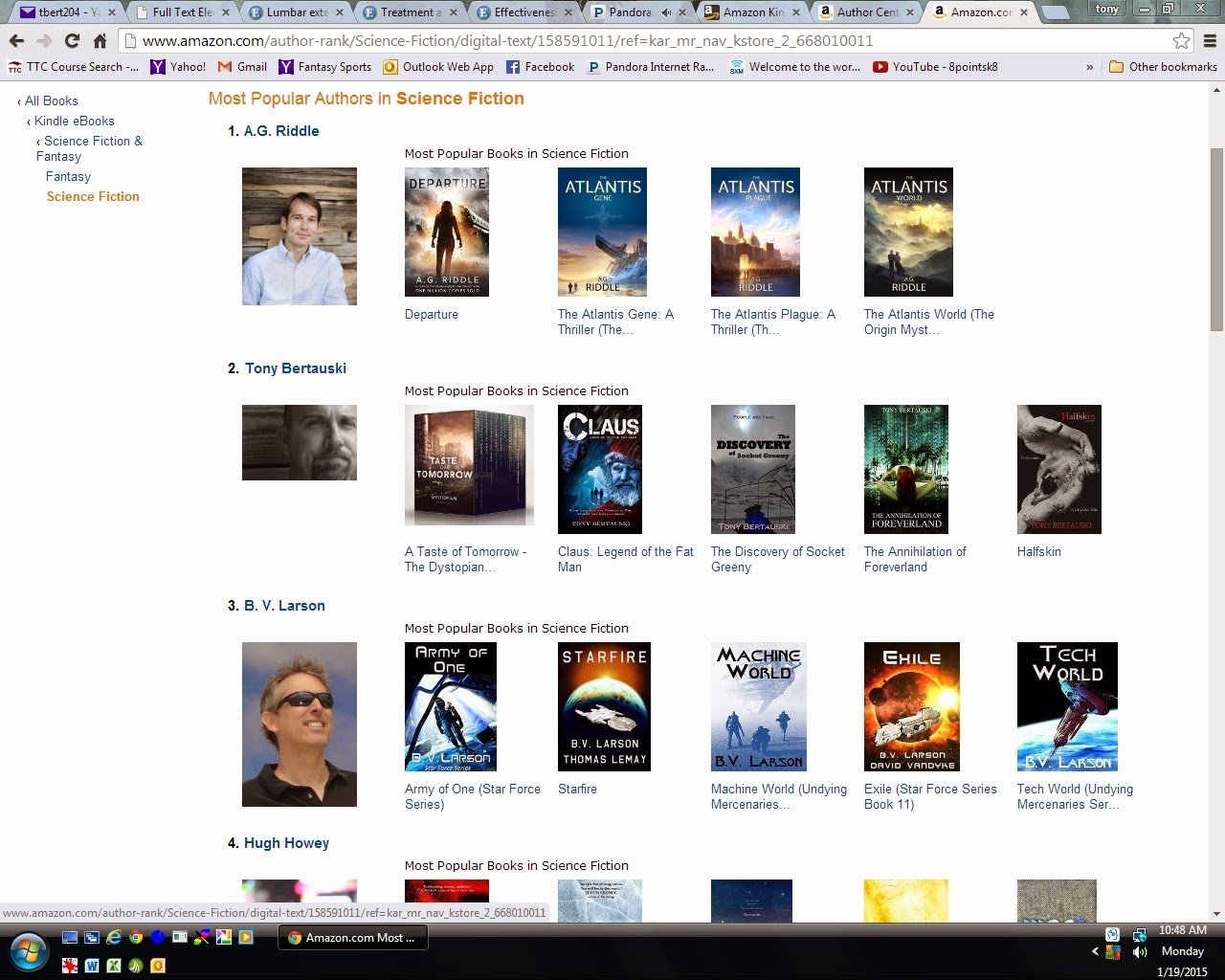The image size is (1225, 980).
Task: Close the Pandora tab
Action: point(680,12)
